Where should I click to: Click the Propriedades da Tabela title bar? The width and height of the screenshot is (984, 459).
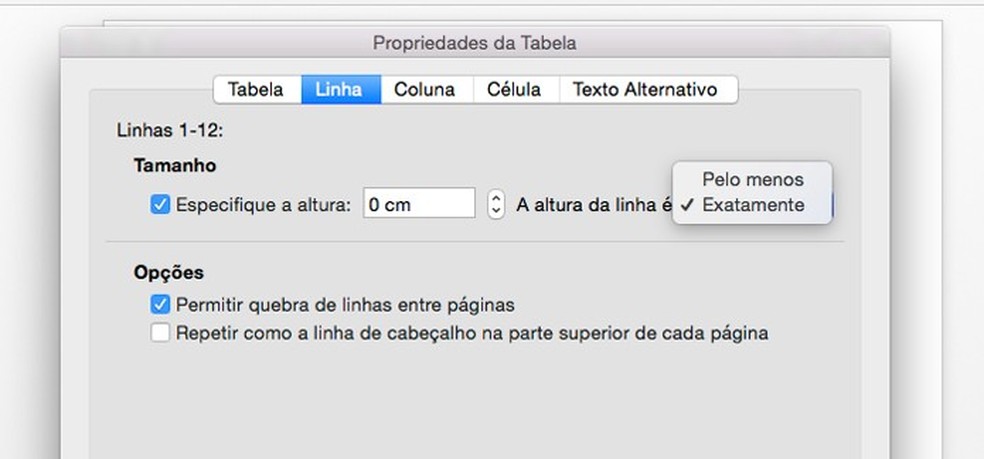(x=474, y=43)
